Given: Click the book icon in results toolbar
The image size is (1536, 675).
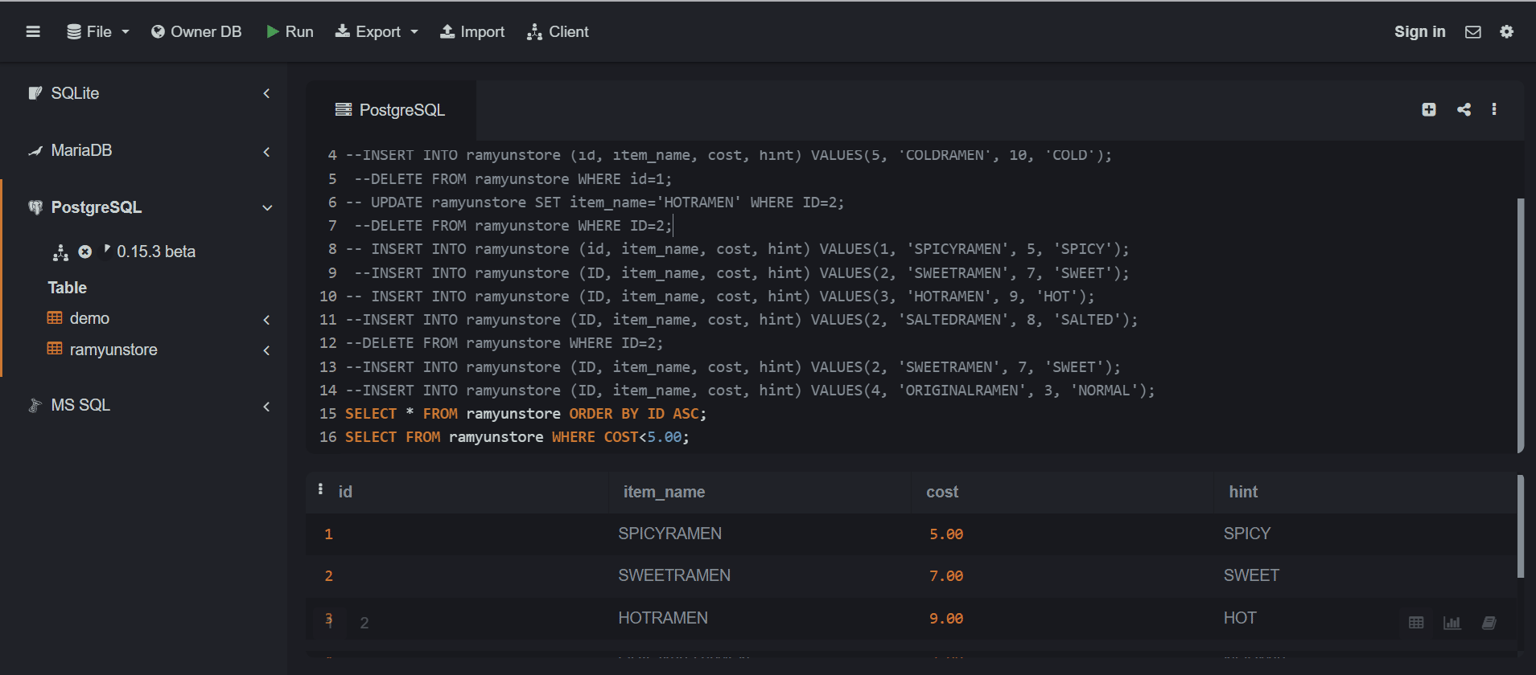Looking at the screenshot, I should [1489, 623].
